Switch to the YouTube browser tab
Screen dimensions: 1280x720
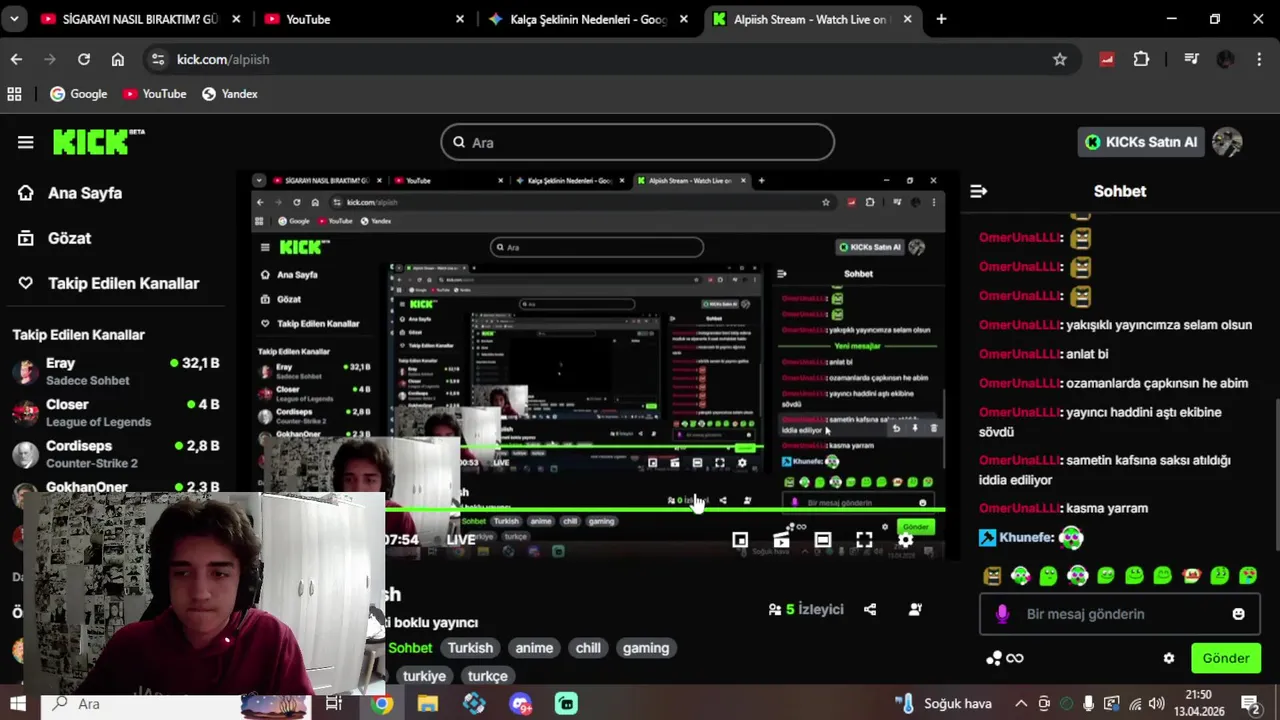(x=363, y=19)
